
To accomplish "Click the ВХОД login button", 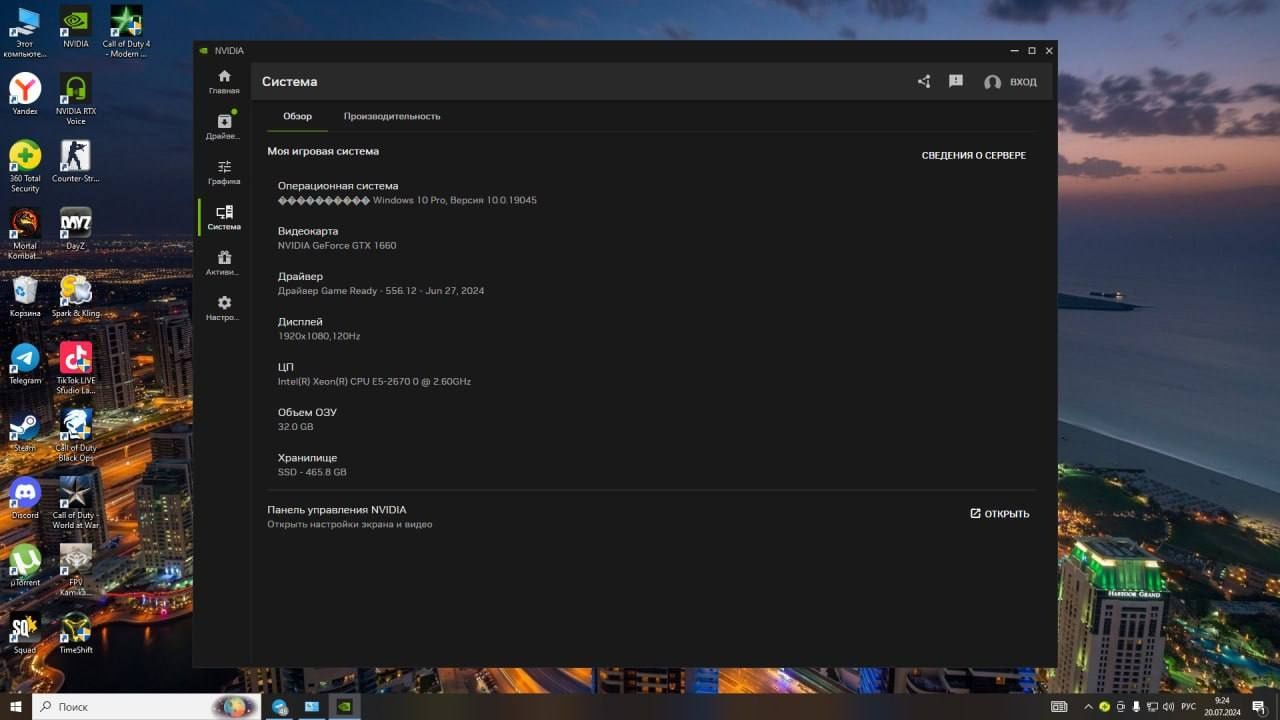I will click(x=1011, y=82).
